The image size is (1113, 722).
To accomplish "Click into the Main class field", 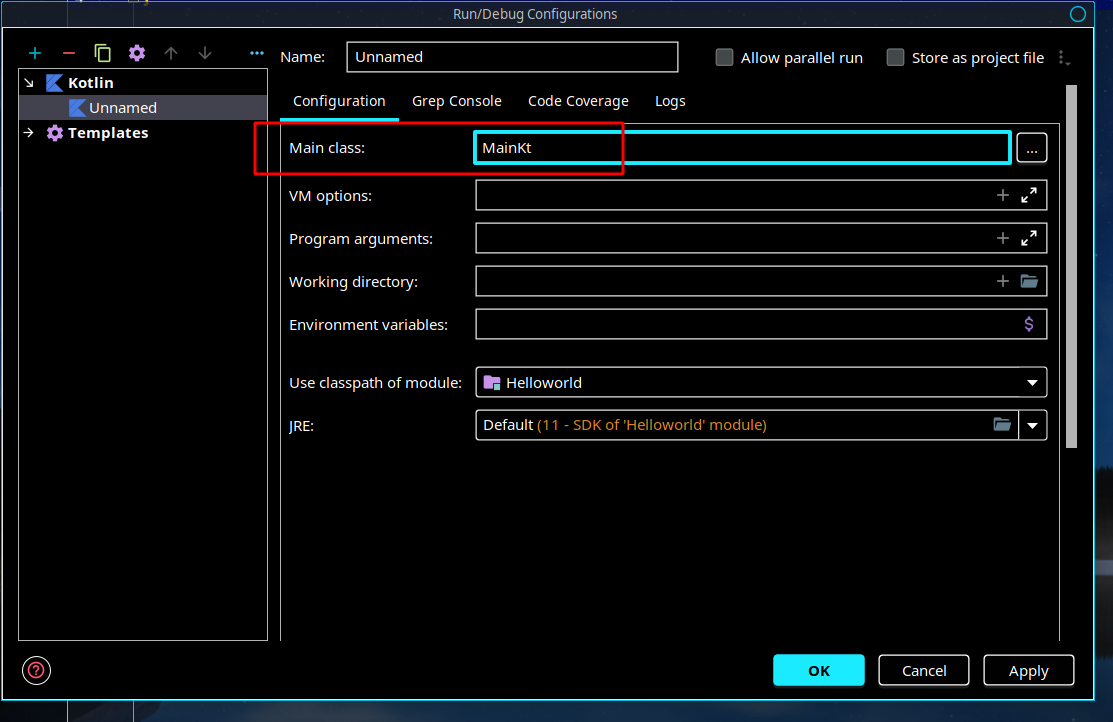I will pos(742,148).
